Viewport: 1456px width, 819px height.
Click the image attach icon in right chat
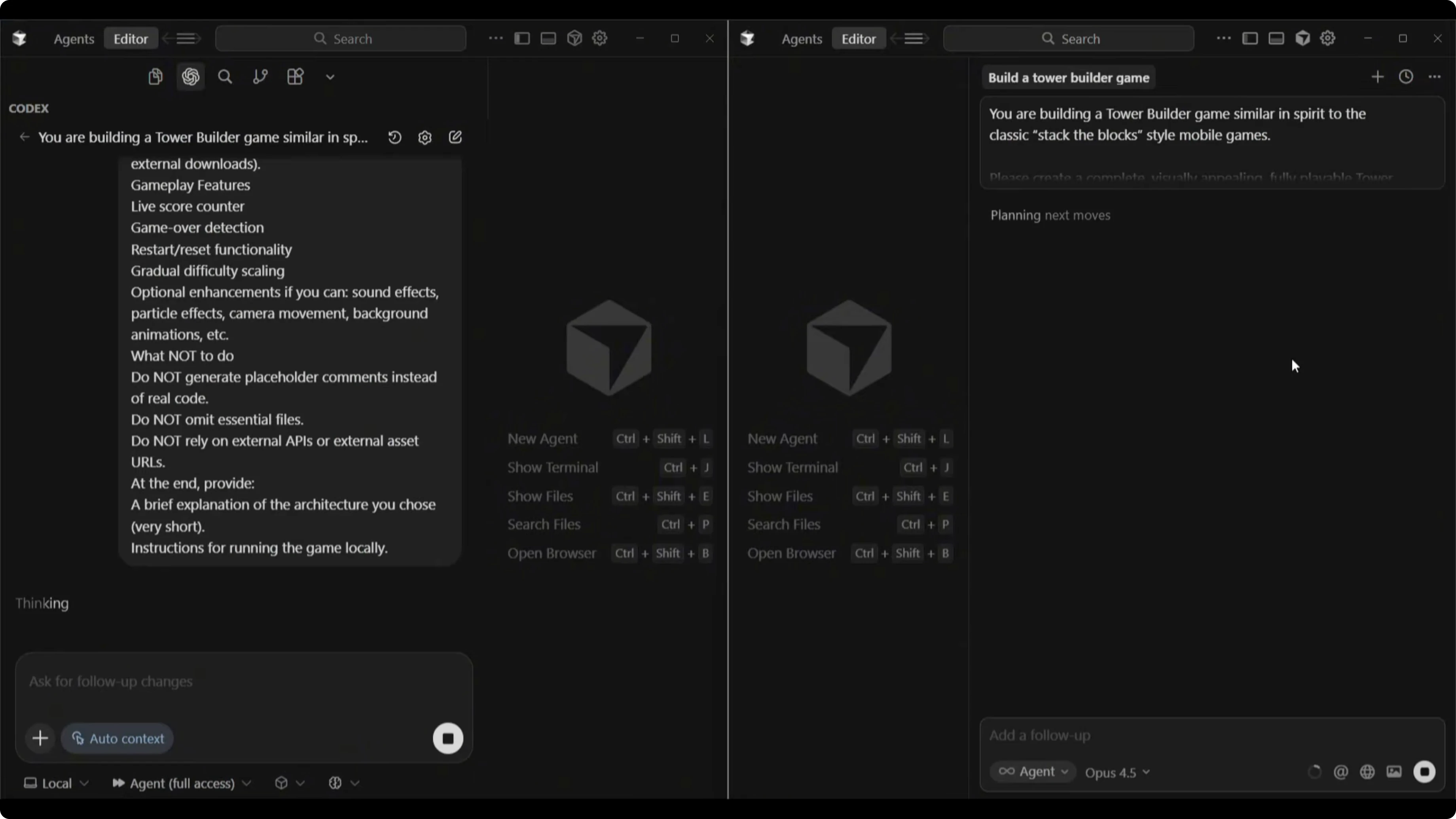(1394, 772)
